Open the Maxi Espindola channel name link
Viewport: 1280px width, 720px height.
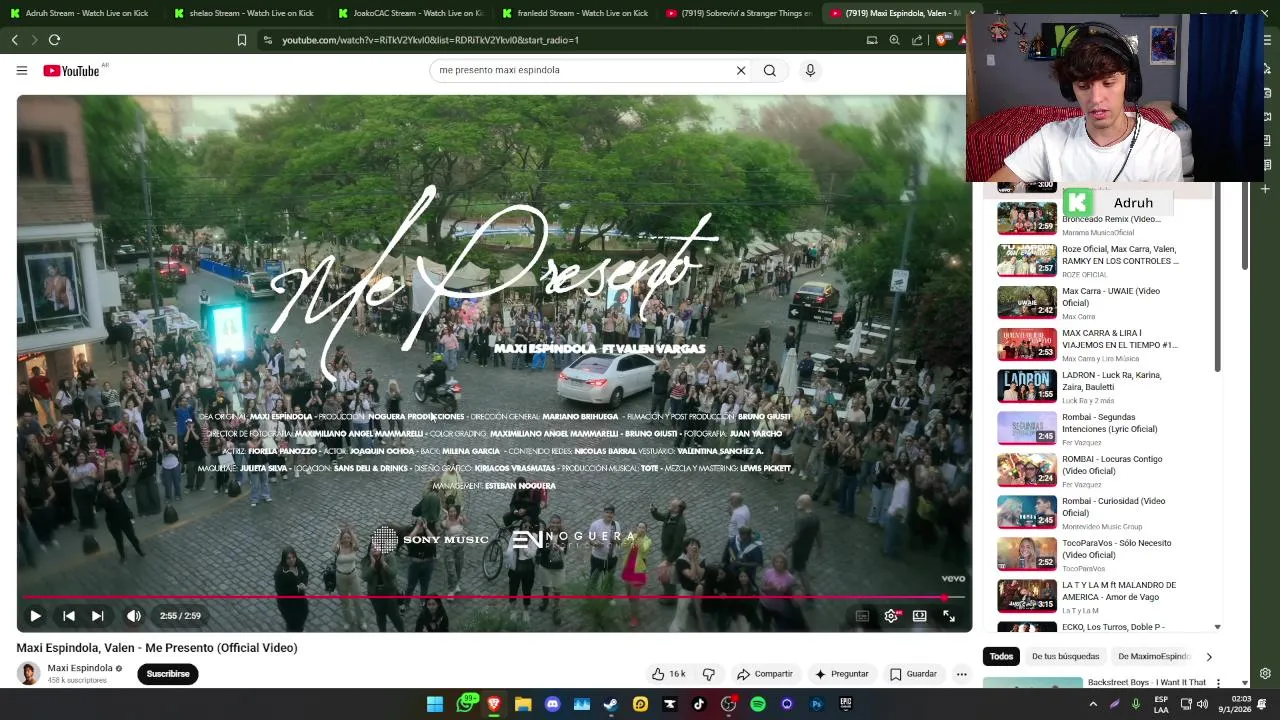(80, 668)
